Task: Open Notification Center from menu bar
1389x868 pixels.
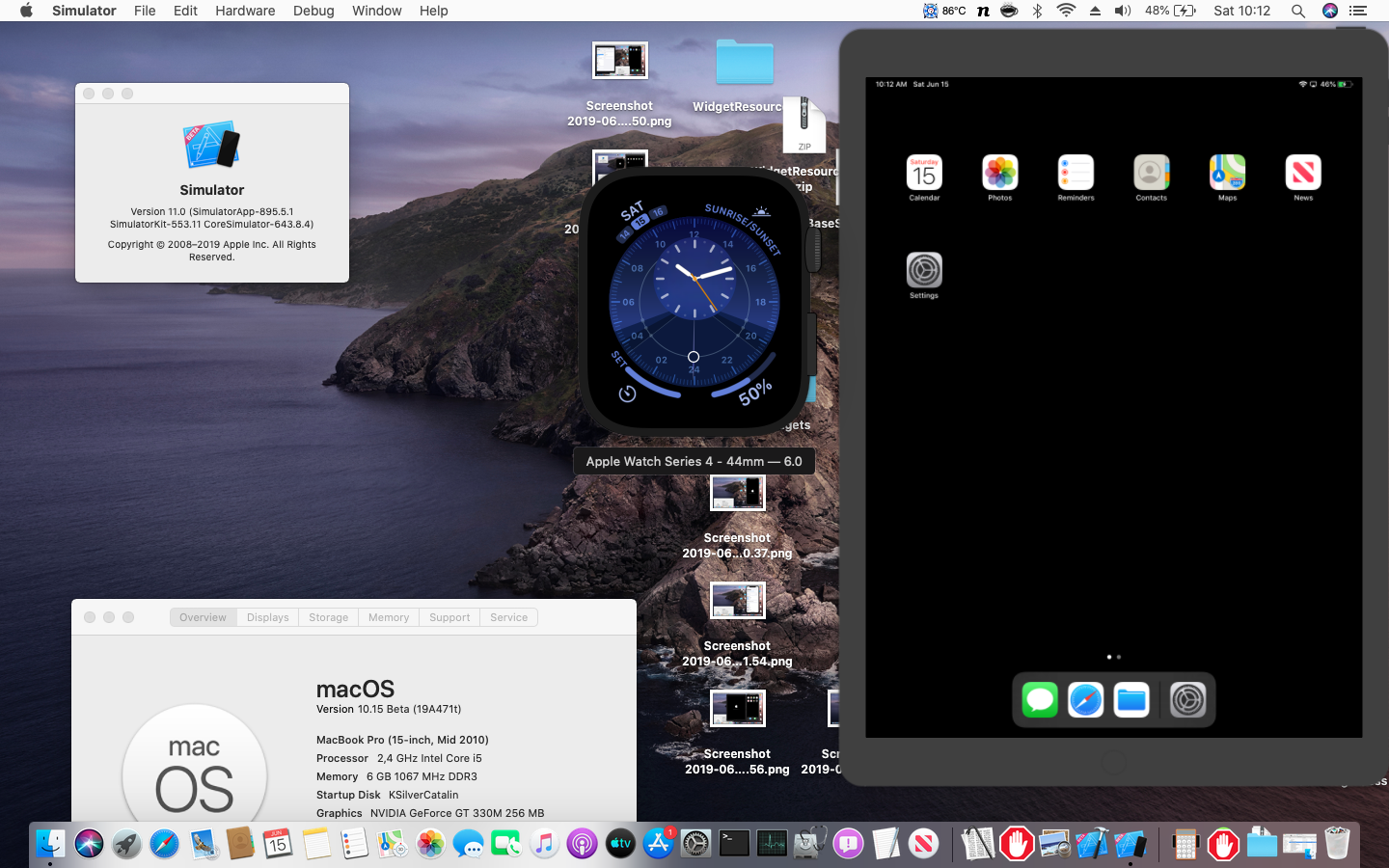Action: [x=1358, y=11]
